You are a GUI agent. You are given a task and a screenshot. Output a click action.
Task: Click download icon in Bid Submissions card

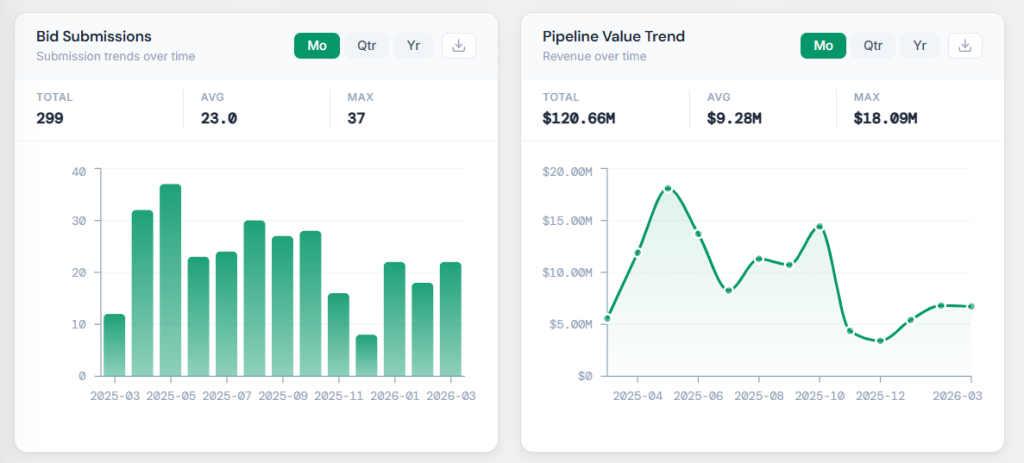tap(459, 46)
